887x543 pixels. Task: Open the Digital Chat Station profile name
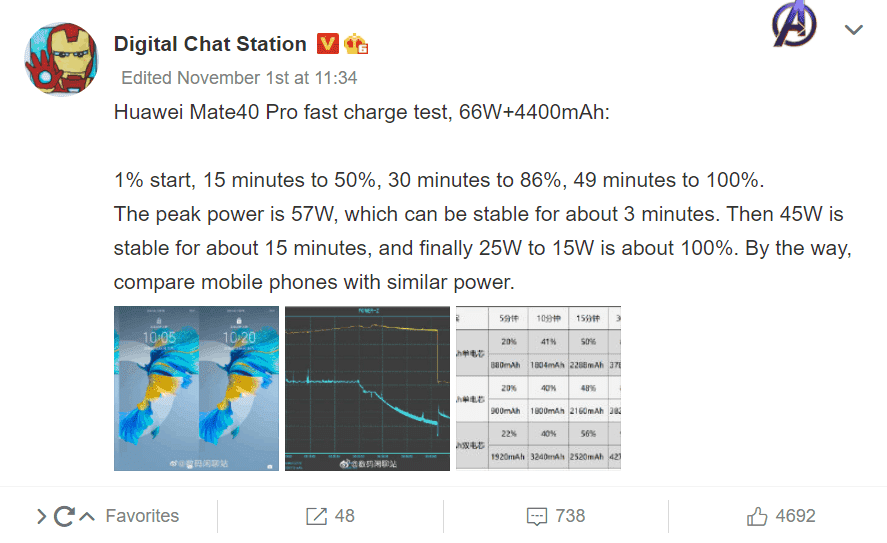(210, 44)
